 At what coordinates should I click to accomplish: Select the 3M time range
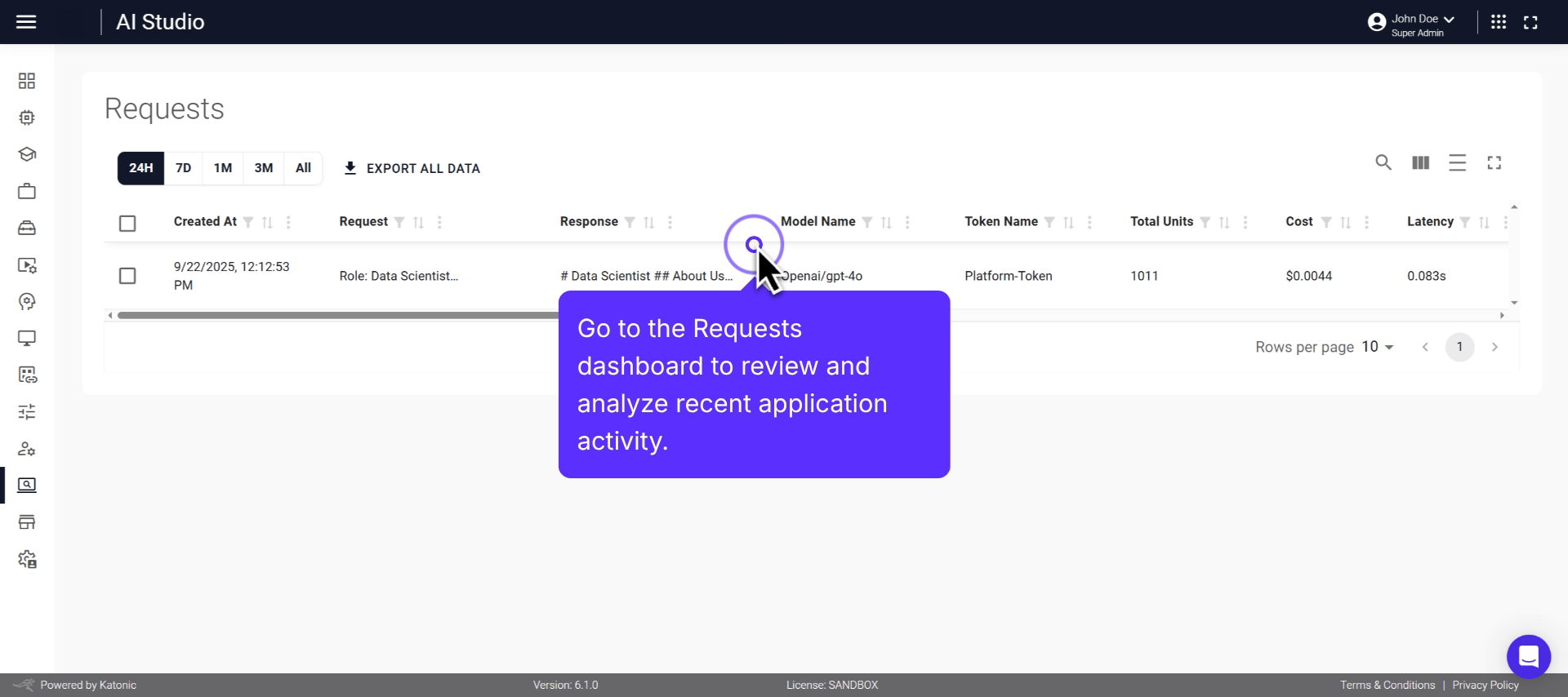[x=264, y=168]
